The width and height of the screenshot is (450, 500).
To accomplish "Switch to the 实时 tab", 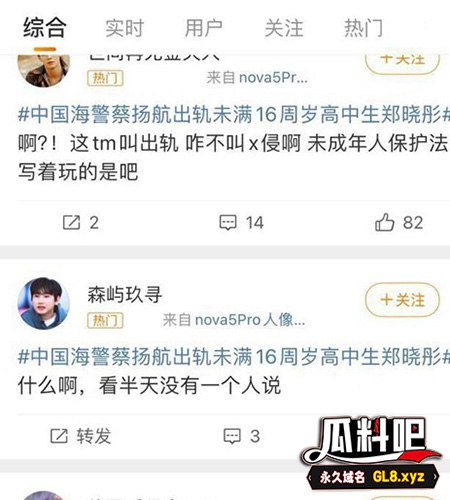I will click(x=124, y=28).
